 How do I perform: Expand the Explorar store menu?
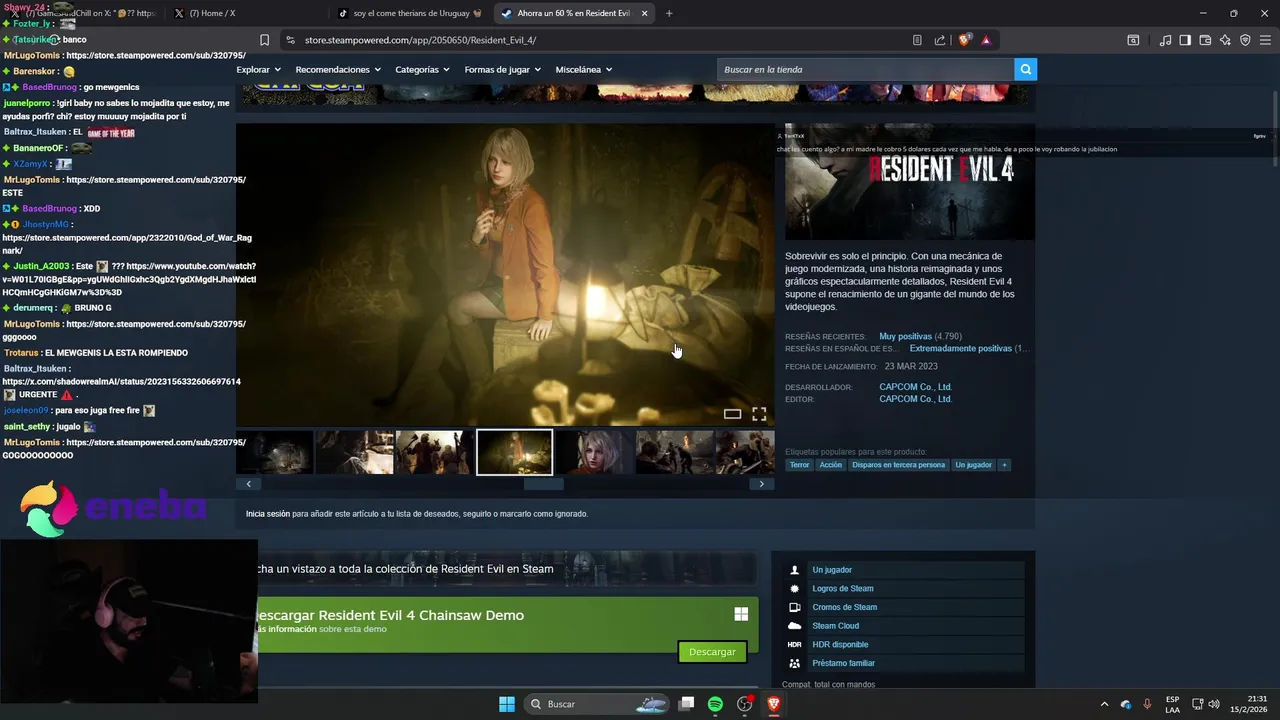(259, 69)
